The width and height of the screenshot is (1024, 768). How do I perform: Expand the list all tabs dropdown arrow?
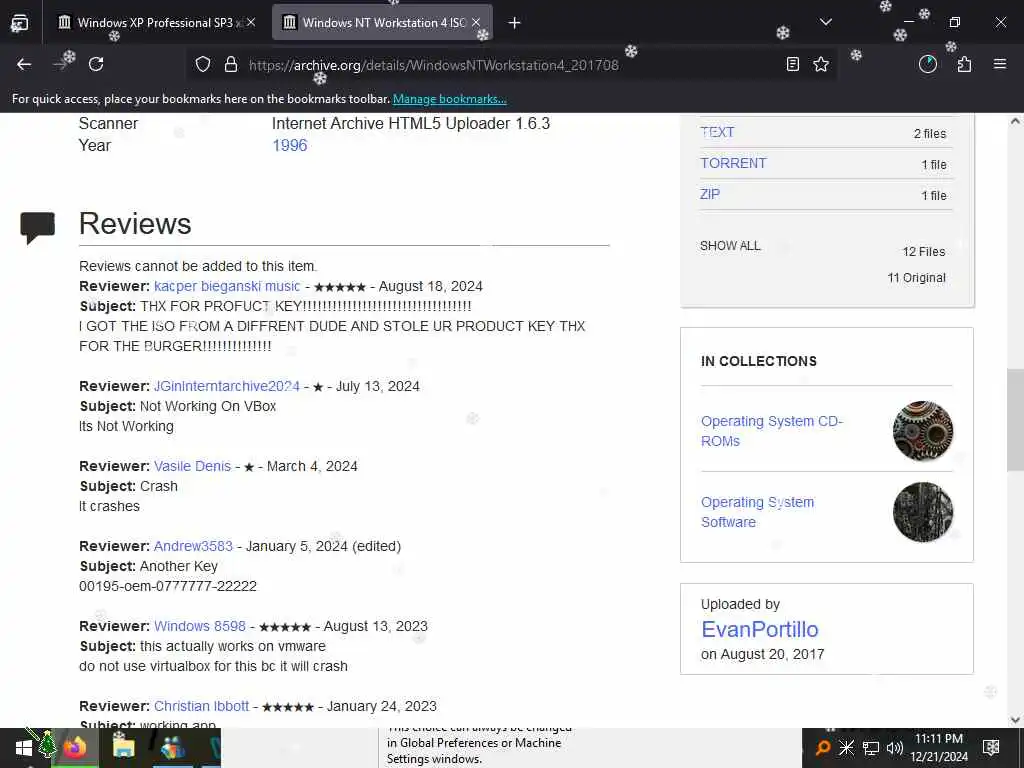(x=825, y=22)
